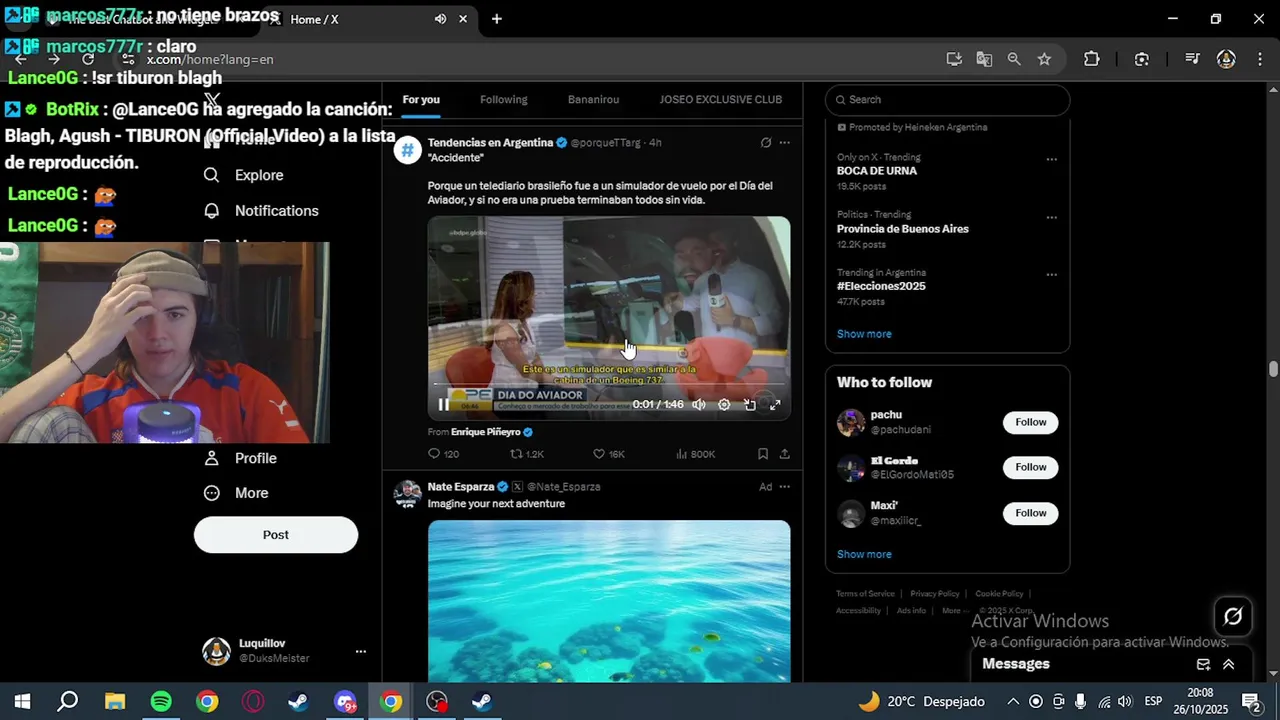1280x720 pixels.
Task: Open Opera GX from the taskbar
Action: coord(253,702)
